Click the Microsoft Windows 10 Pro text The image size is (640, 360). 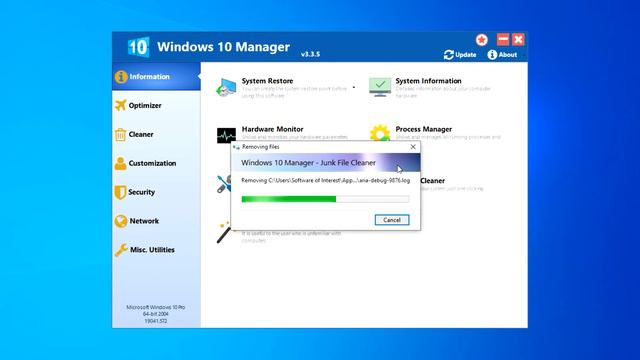[156, 307]
